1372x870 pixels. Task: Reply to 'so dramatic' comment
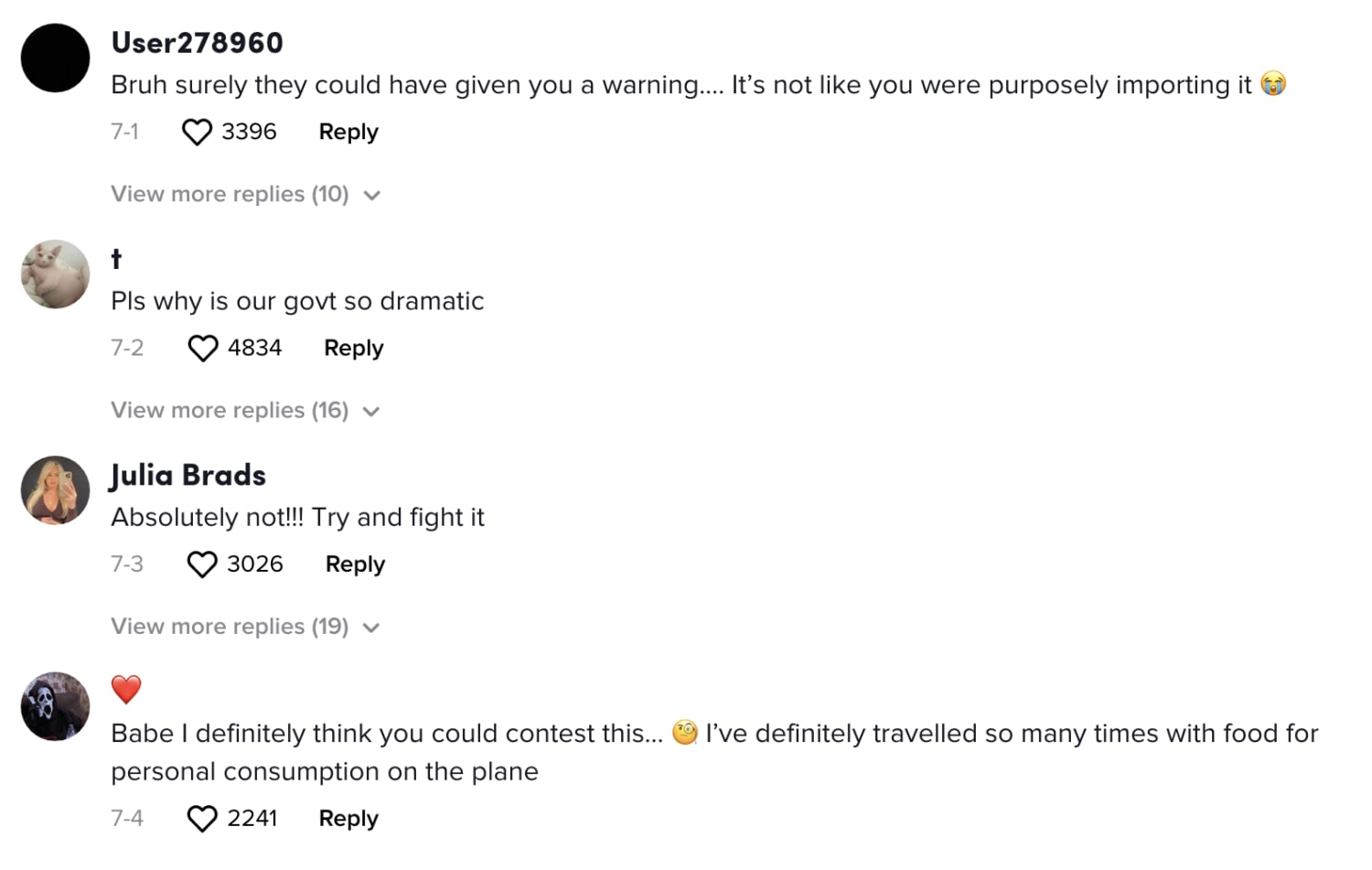tap(354, 348)
